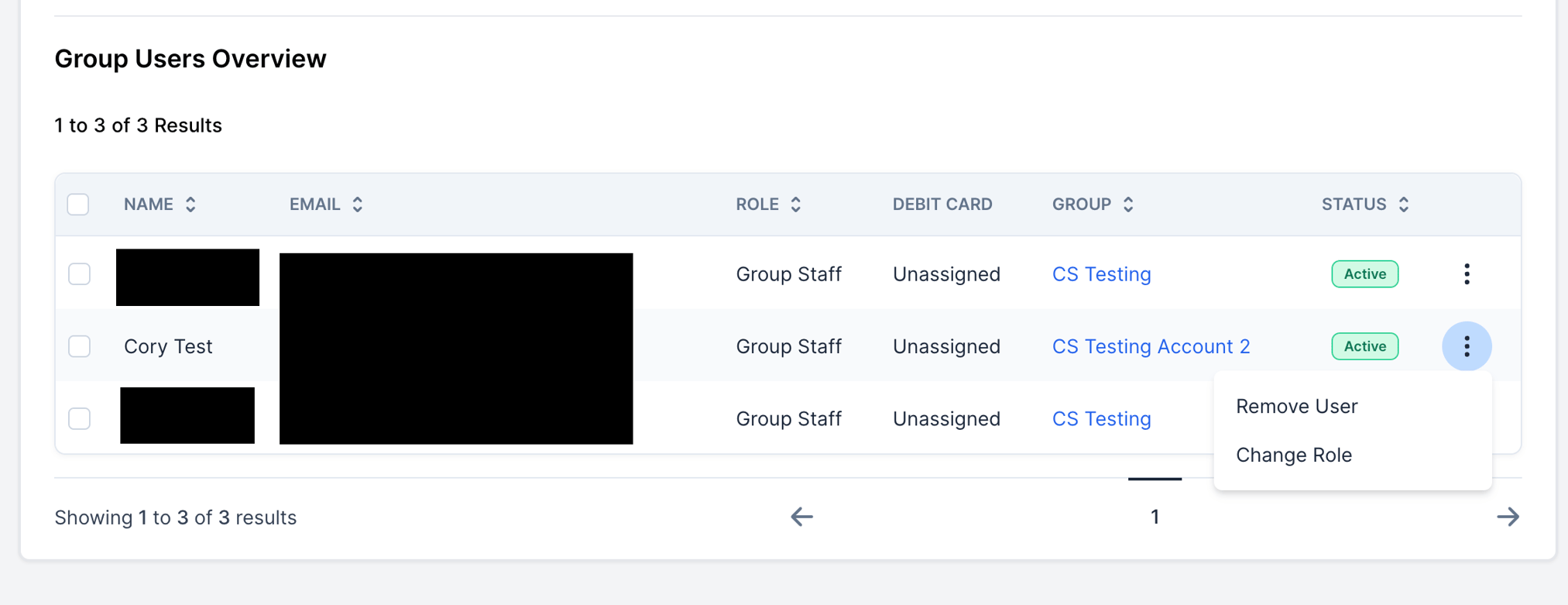1568x605 pixels.
Task: Select page 1 in pagination
Action: pos(1155,517)
